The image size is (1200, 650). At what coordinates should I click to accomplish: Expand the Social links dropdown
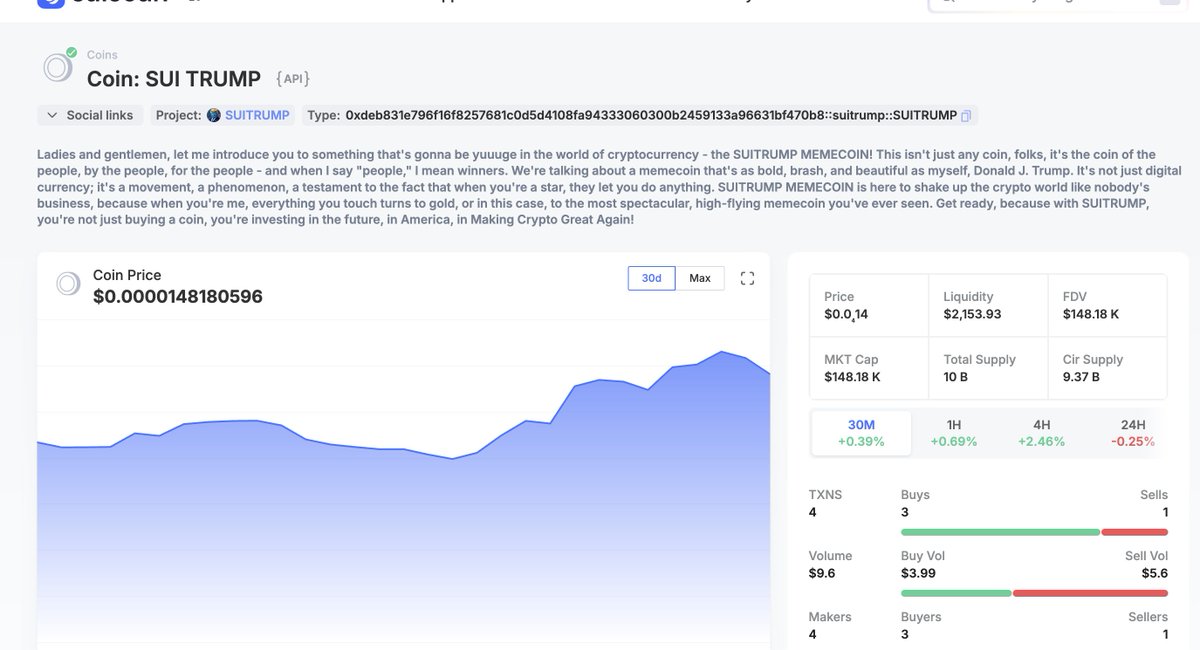(x=91, y=115)
